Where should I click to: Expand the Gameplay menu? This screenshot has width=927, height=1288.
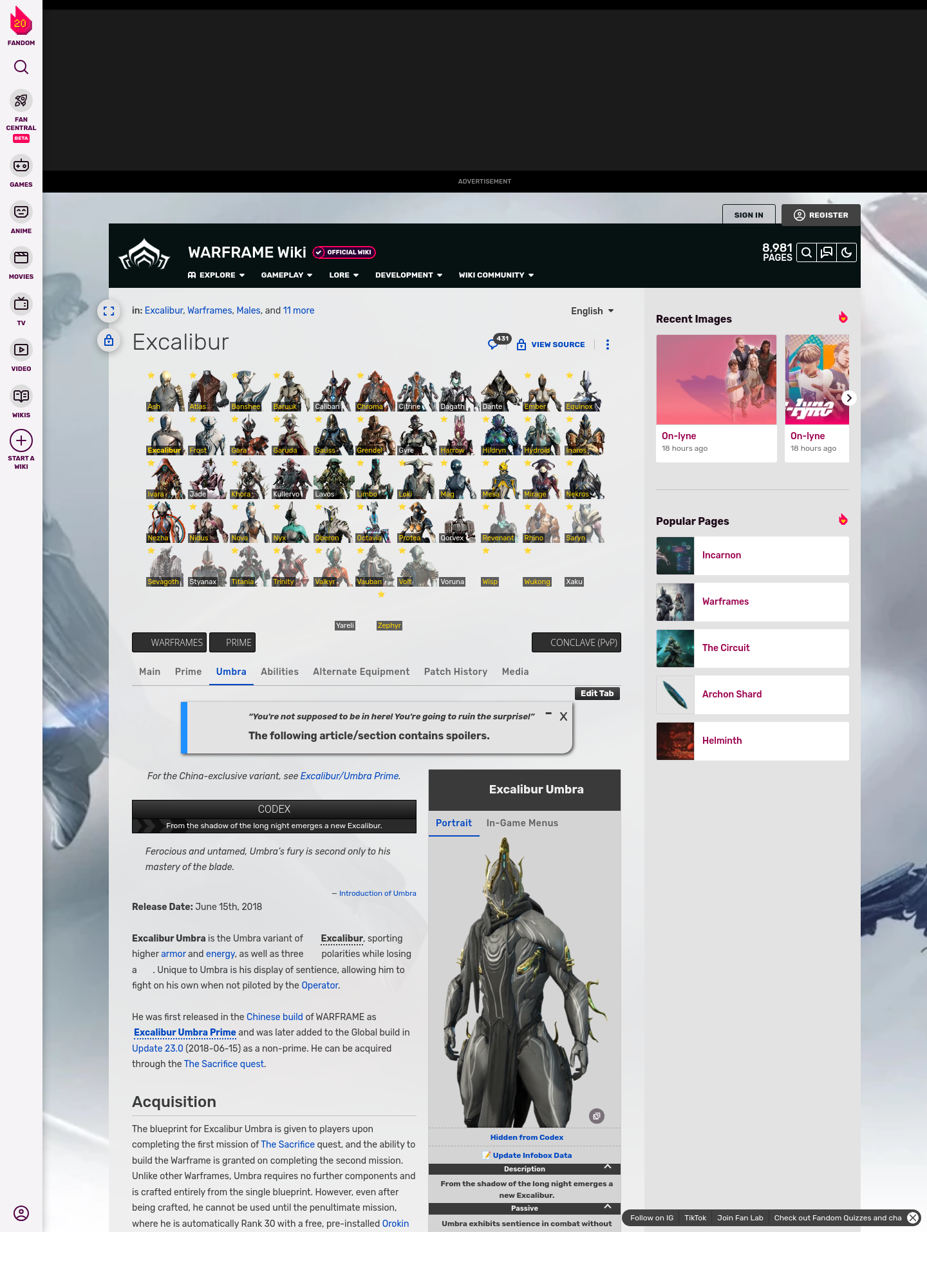tap(287, 275)
